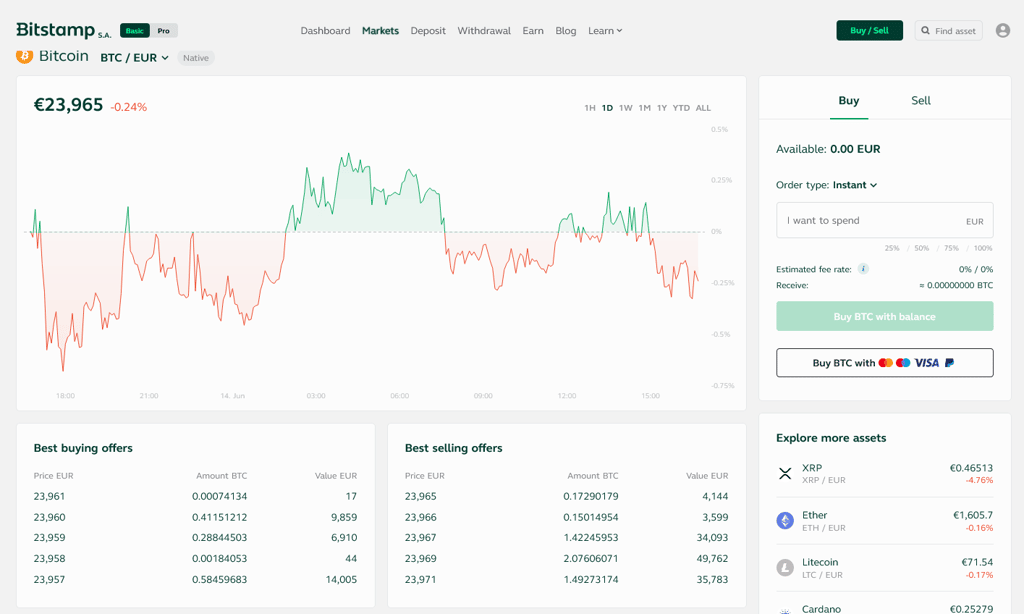Click buying offer price 23,961
The image size is (1024, 614).
49,496
